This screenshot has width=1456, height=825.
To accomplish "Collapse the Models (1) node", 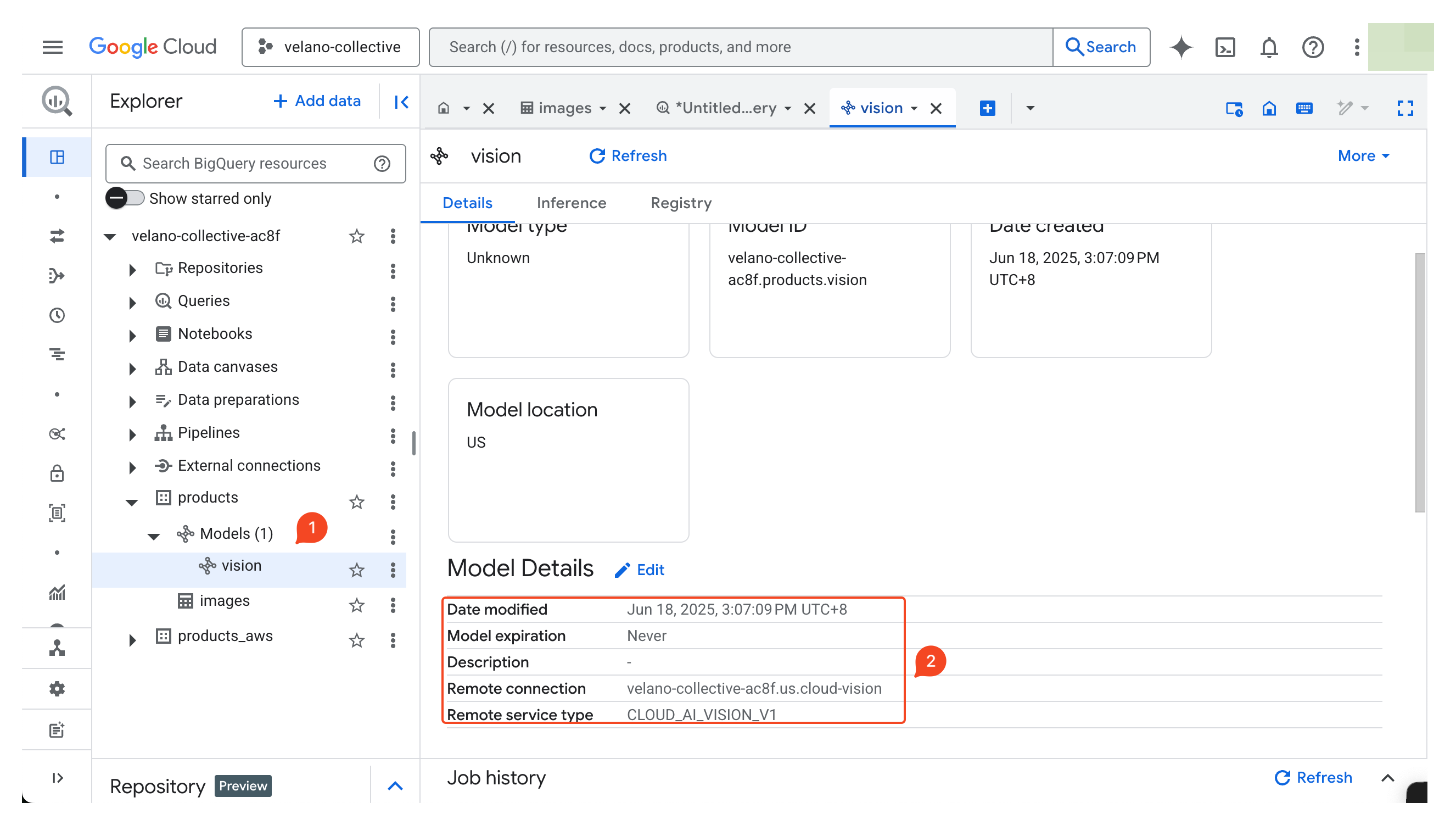I will [x=154, y=536].
